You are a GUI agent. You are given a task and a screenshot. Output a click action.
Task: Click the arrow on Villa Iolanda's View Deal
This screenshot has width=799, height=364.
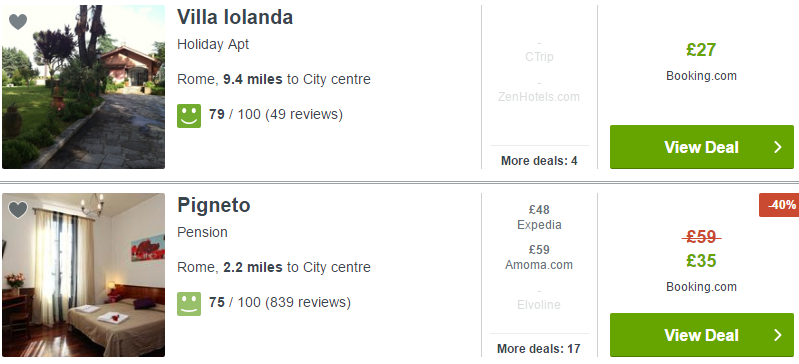click(x=778, y=147)
